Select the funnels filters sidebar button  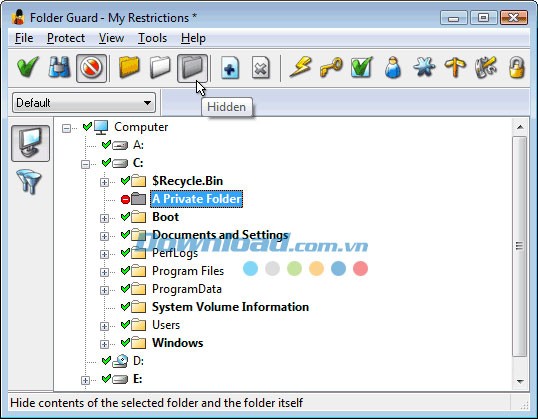[x=28, y=182]
